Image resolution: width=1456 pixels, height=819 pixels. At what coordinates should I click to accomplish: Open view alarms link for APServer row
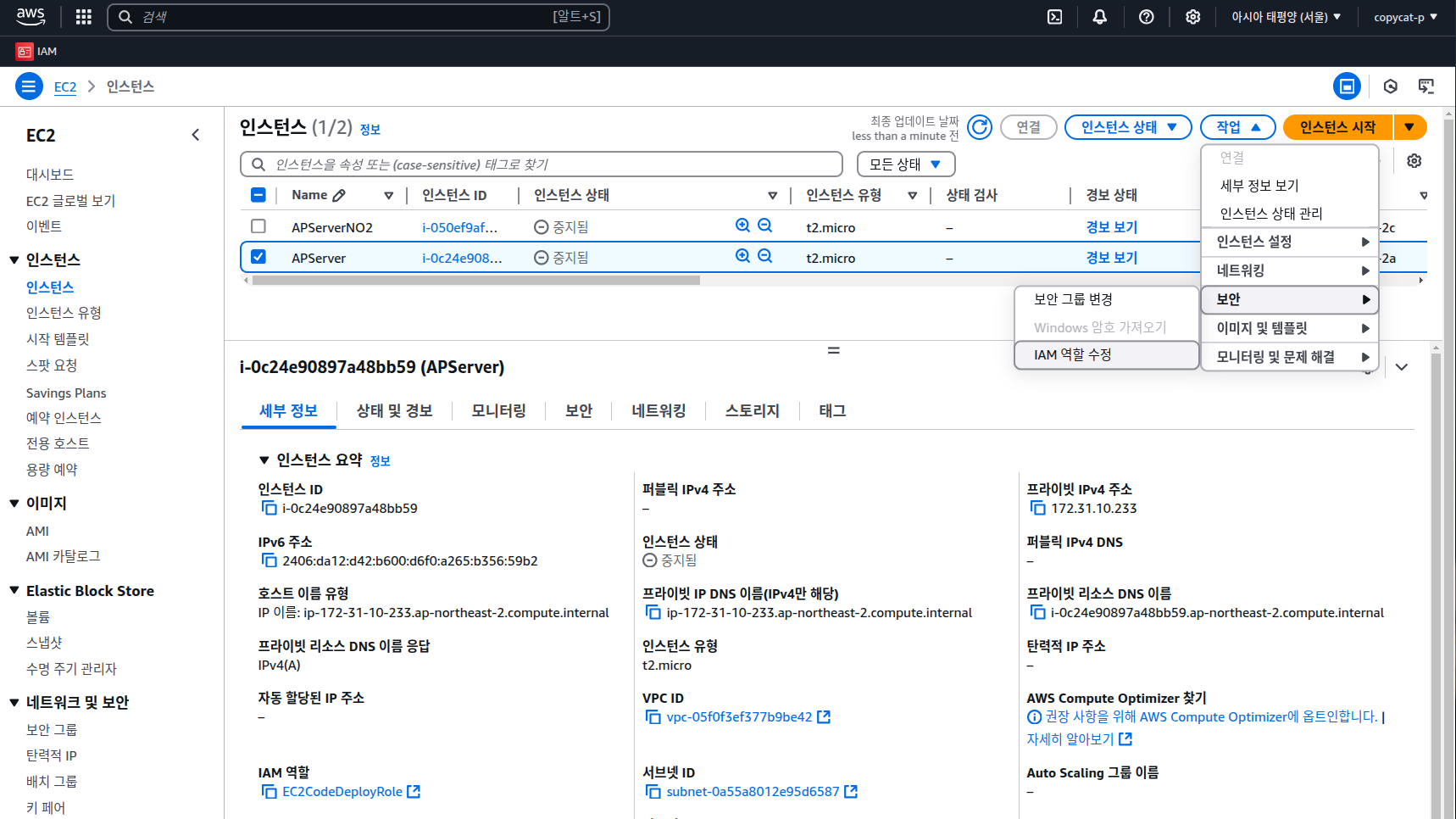click(x=1112, y=258)
